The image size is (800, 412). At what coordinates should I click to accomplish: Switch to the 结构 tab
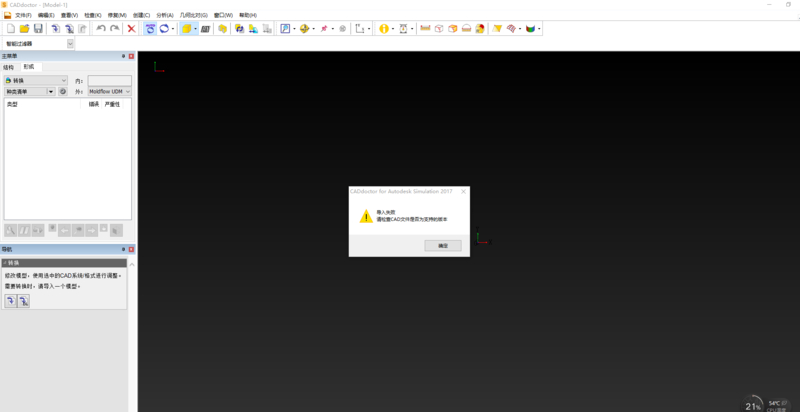[9, 67]
